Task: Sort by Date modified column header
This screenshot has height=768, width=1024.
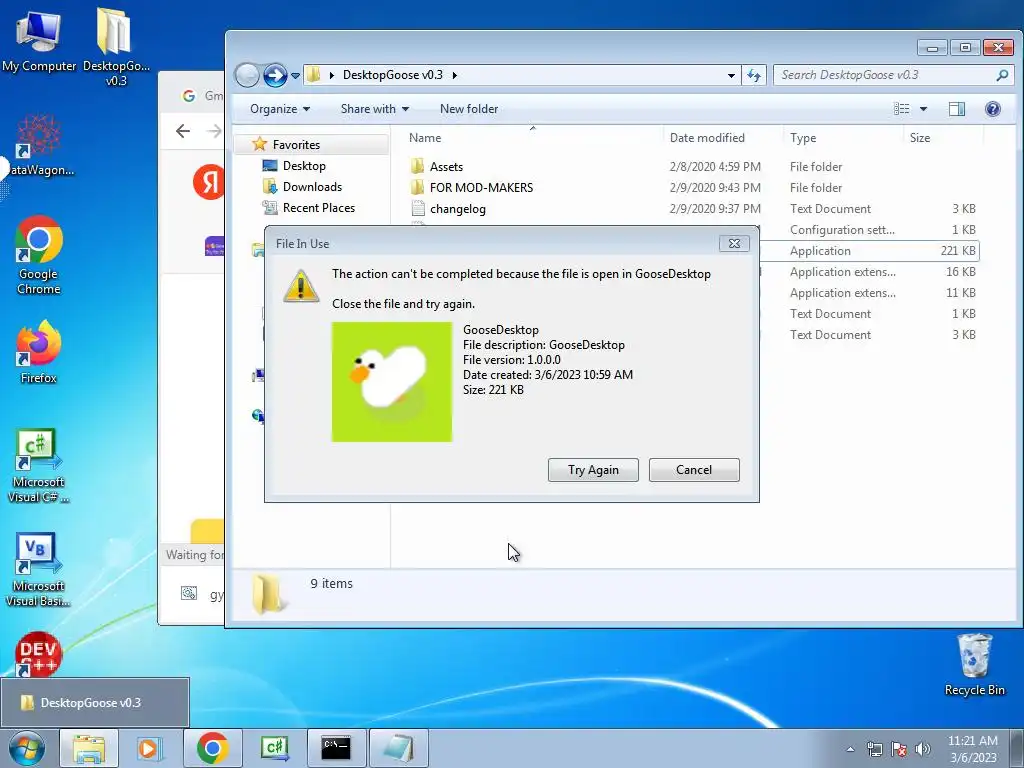Action: [722, 138]
